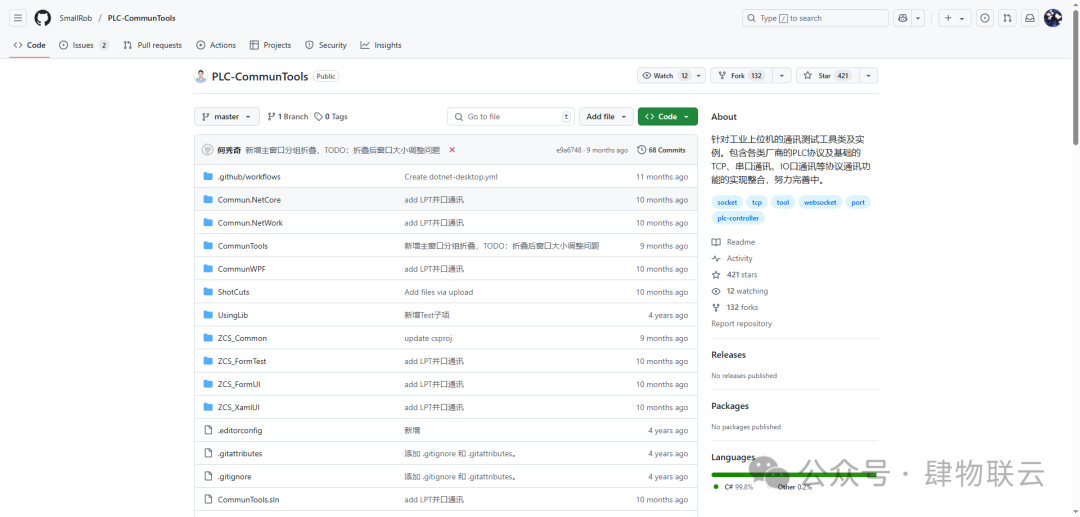Screen dimensions: 1080x517
Task: View the 0 Tags link
Action: (331, 117)
